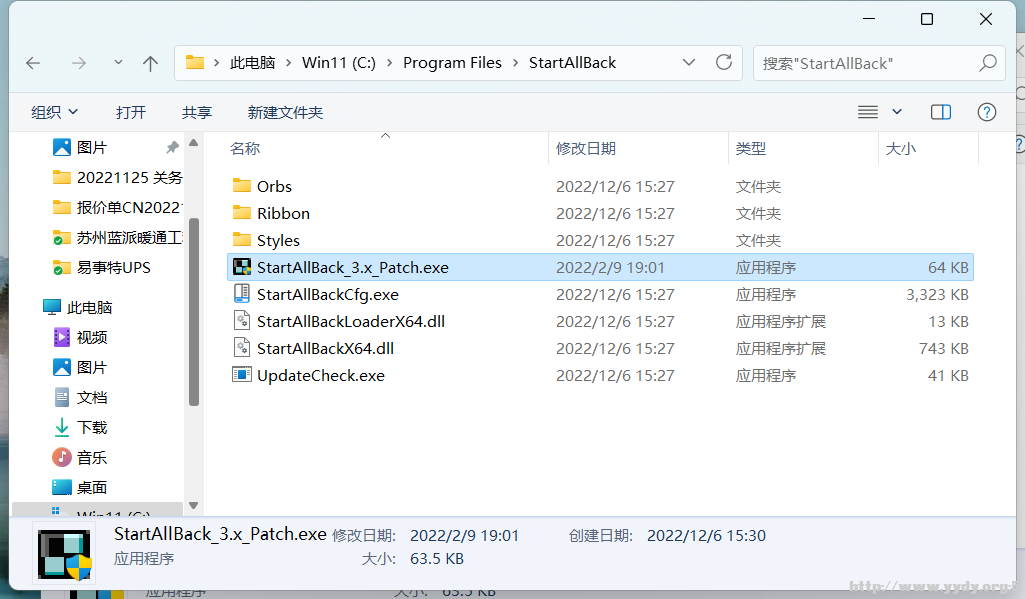Viewport: 1025px width, 599px height.
Task: Open 此电脑 in the address breadcrumb
Action: [x=252, y=63]
